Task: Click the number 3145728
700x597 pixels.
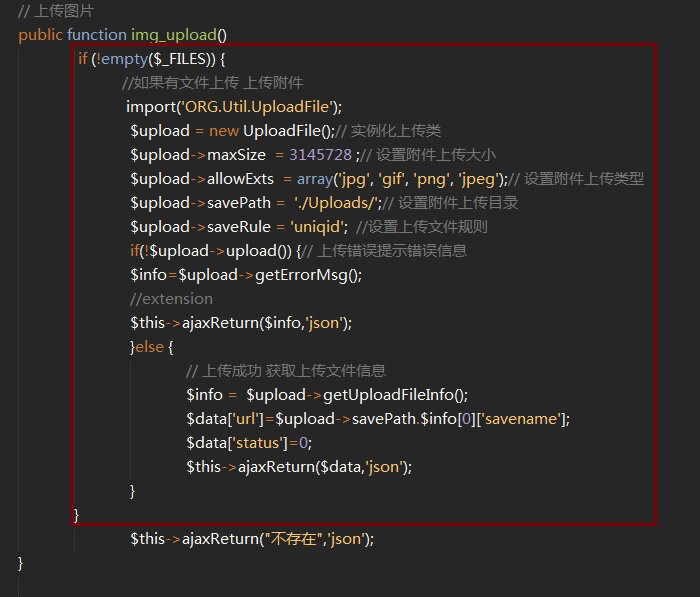Action: (x=321, y=155)
